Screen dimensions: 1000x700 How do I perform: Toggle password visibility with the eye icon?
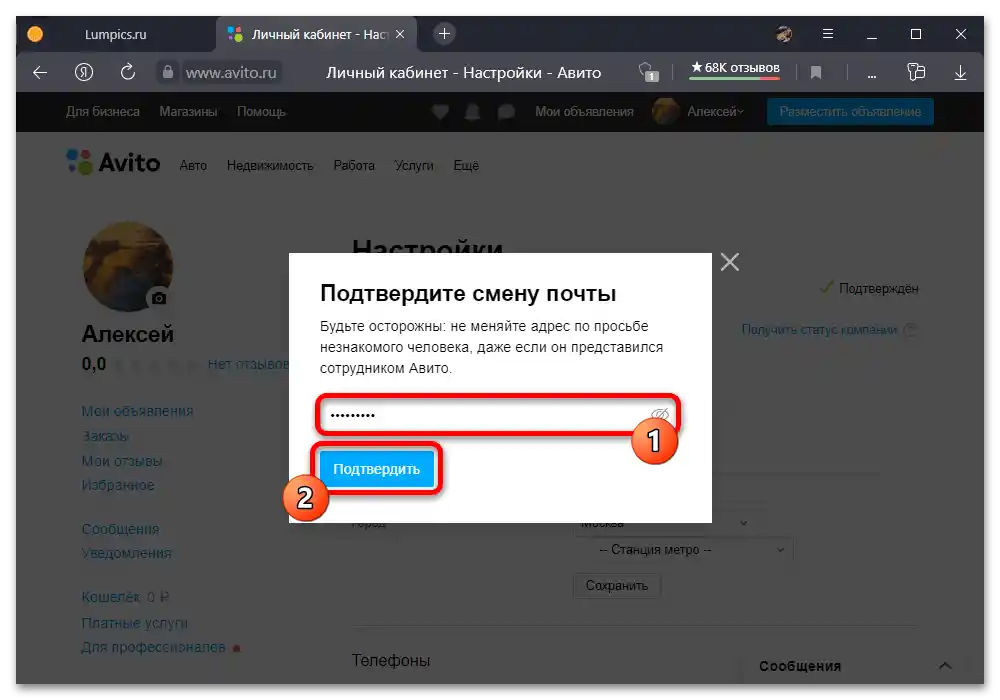pos(659,414)
